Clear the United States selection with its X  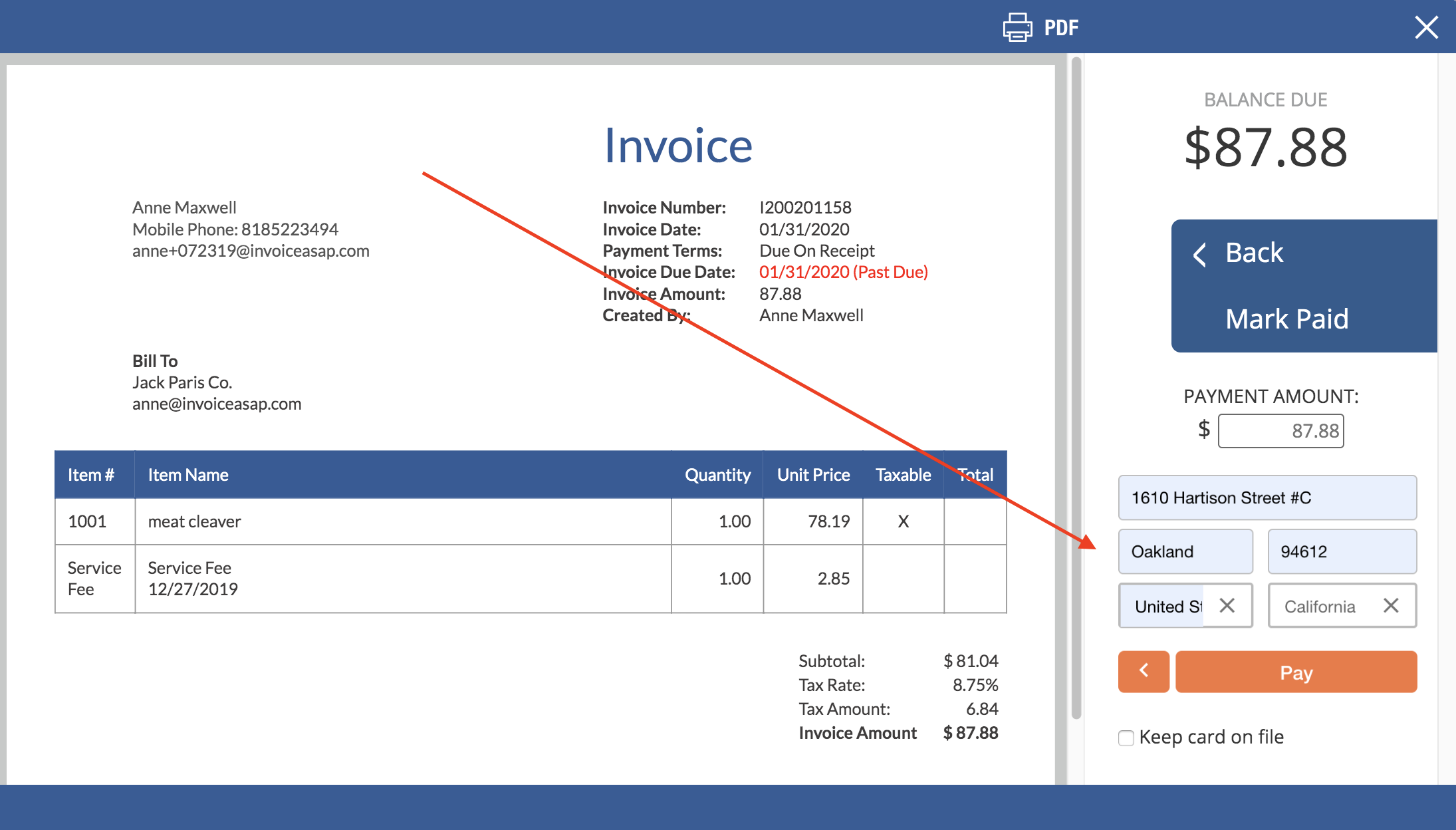coord(1227,605)
